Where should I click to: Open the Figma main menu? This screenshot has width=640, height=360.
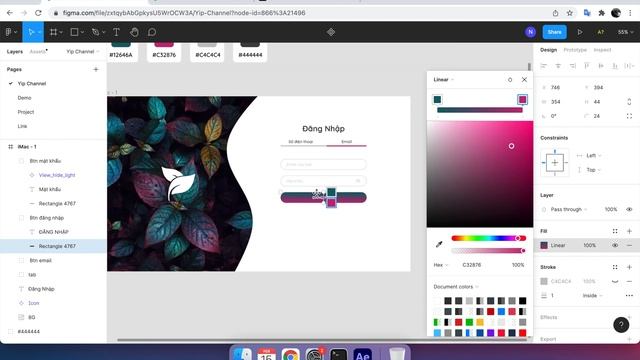coord(11,32)
